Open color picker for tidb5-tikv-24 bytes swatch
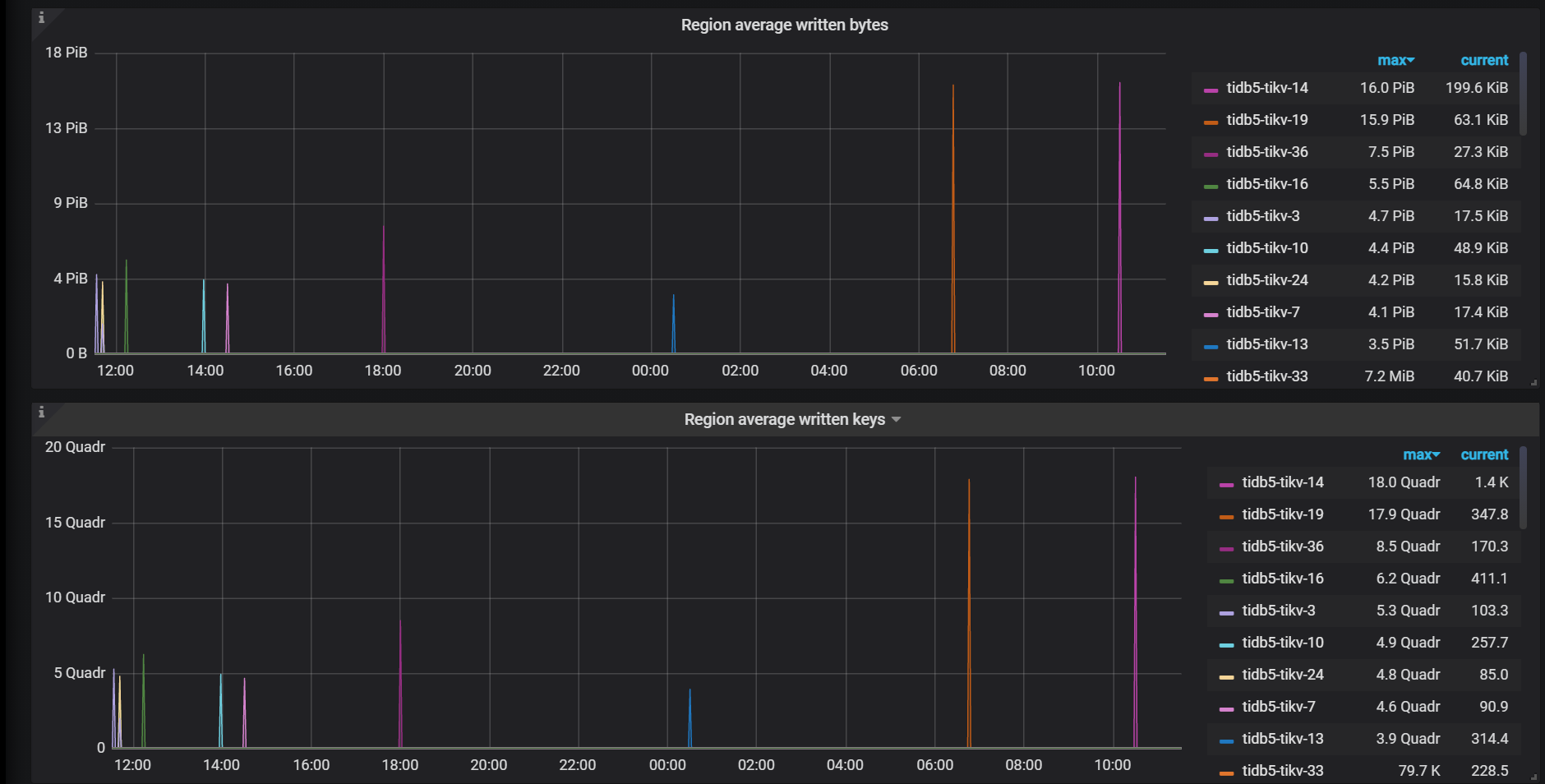This screenshot has width=1545, height=784. pyautogui.click(x=1211, y=283)
